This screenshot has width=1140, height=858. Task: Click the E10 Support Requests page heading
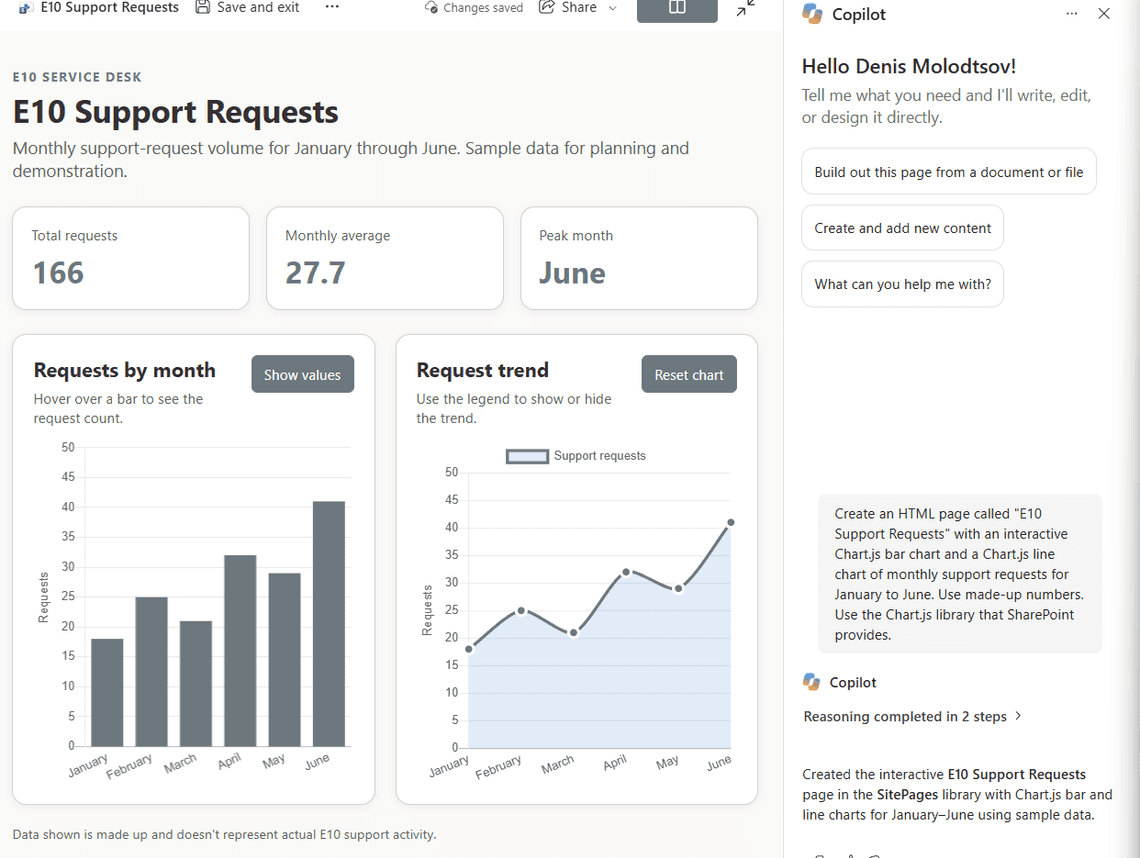pyautogui.click(x=175, y=112)
